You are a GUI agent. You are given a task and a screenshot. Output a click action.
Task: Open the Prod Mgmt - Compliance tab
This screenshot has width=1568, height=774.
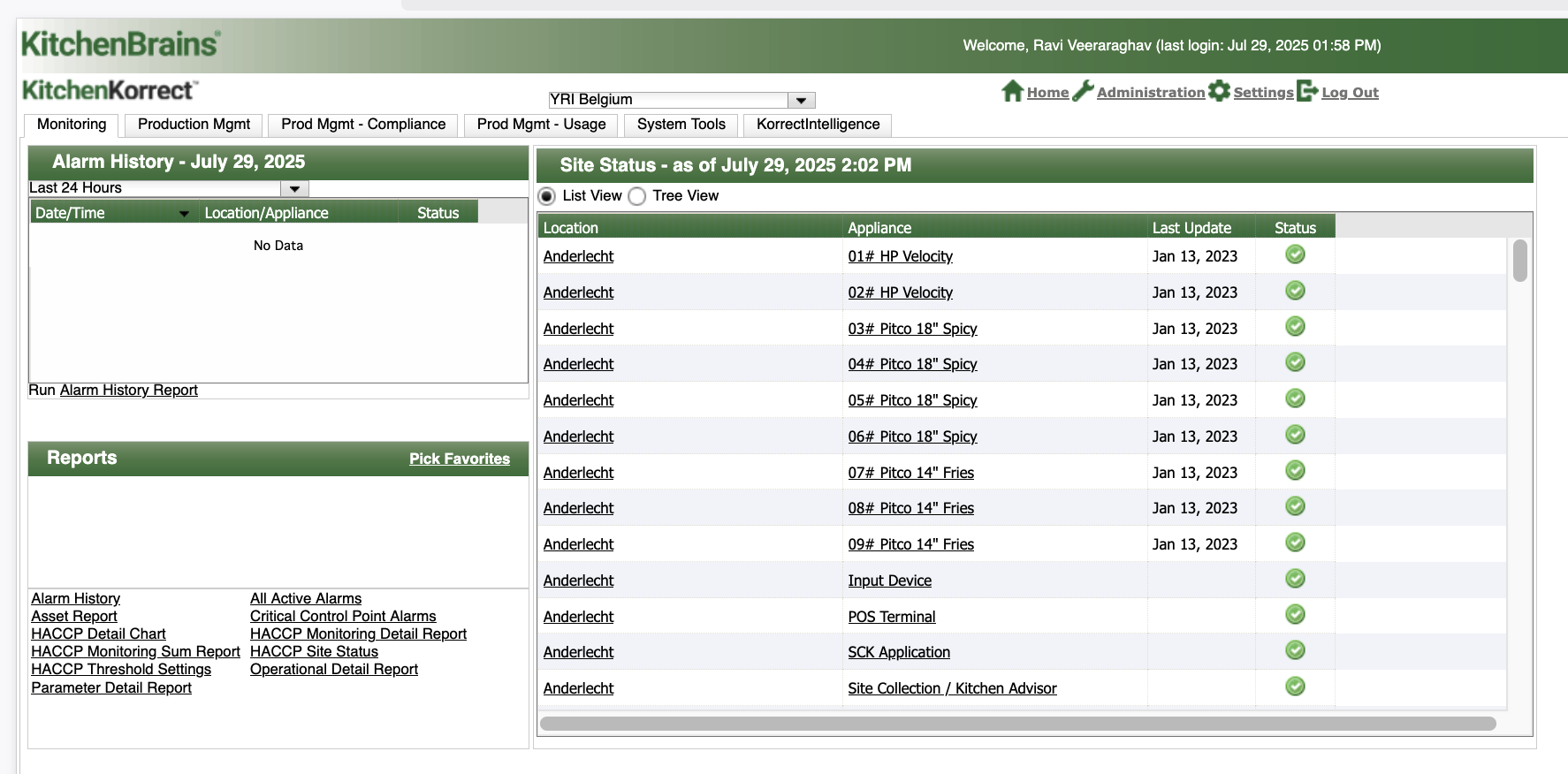(363, 125)
